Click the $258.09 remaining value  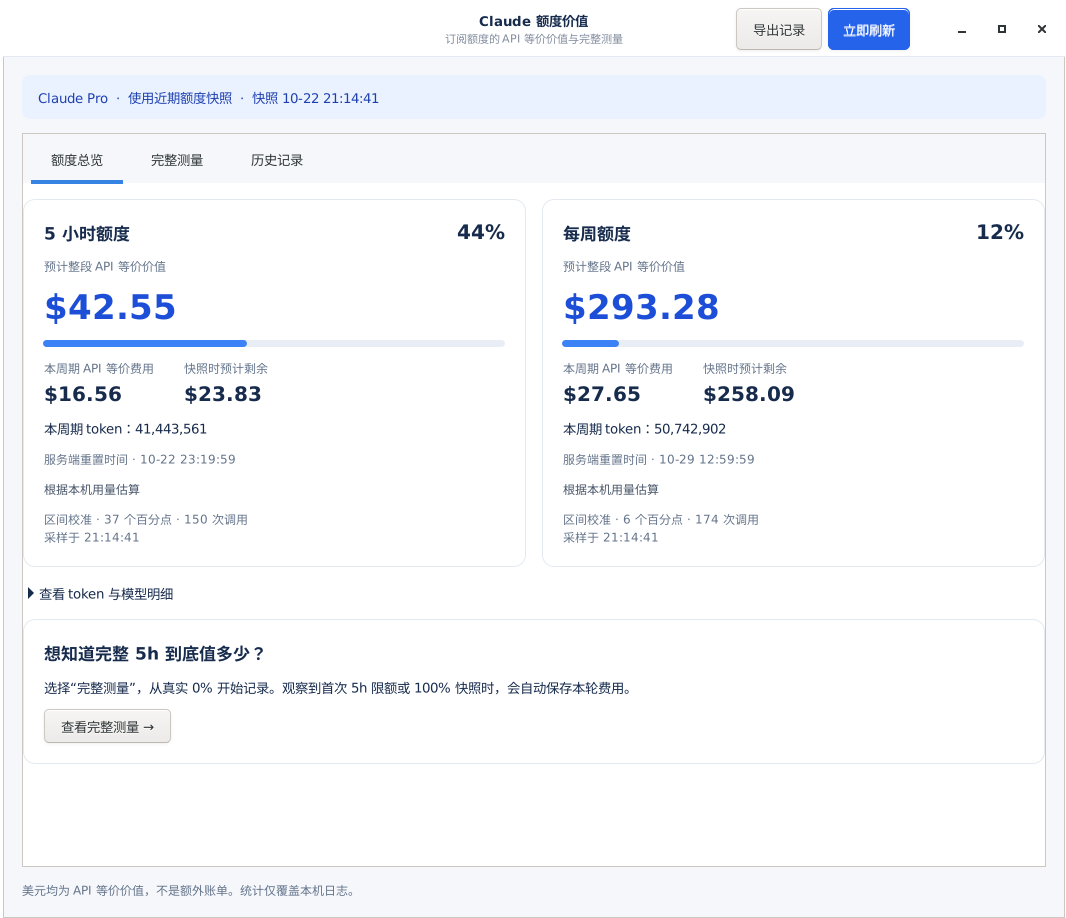point(749,394)
